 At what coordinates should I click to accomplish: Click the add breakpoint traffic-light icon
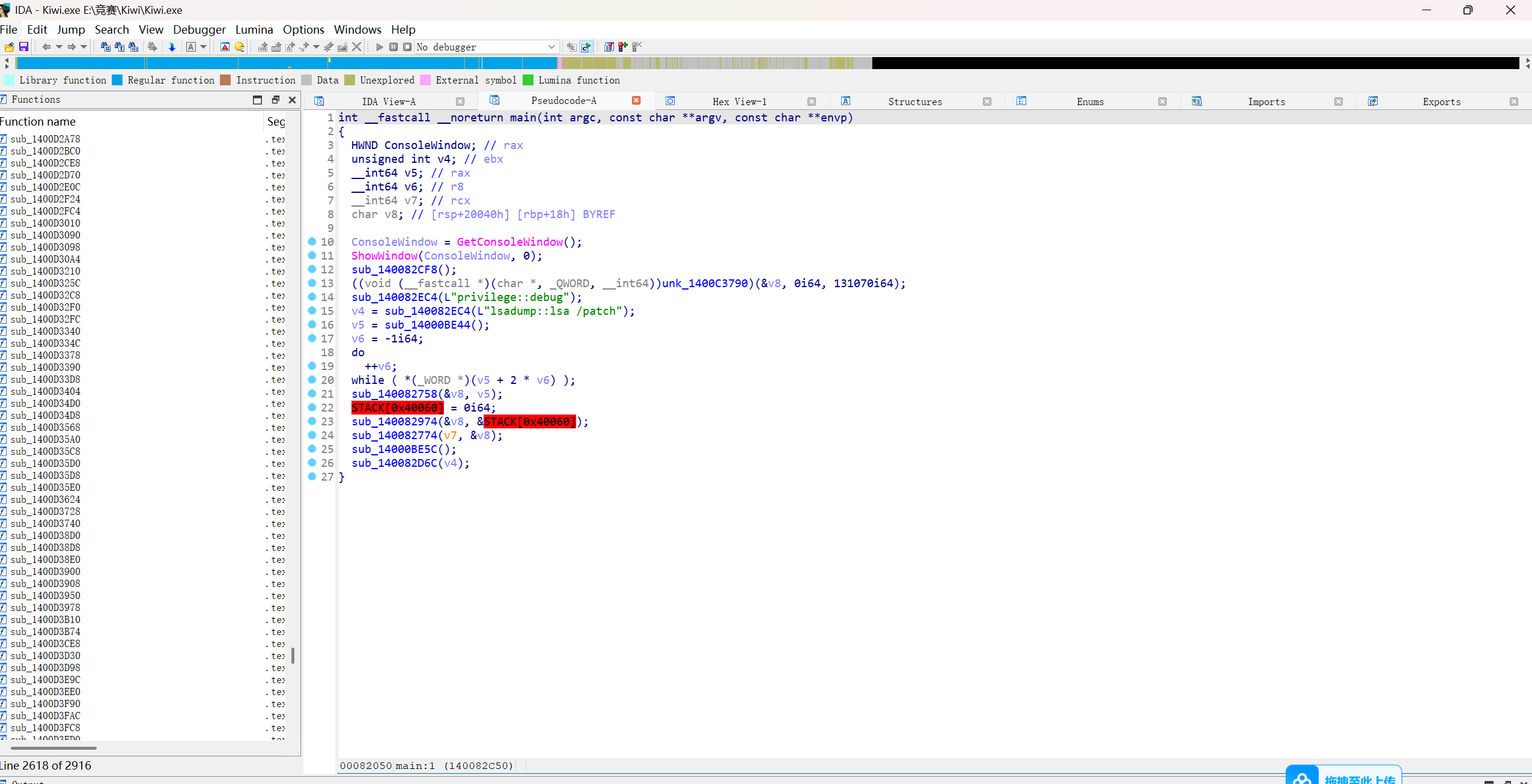click(x=622, y=47)
